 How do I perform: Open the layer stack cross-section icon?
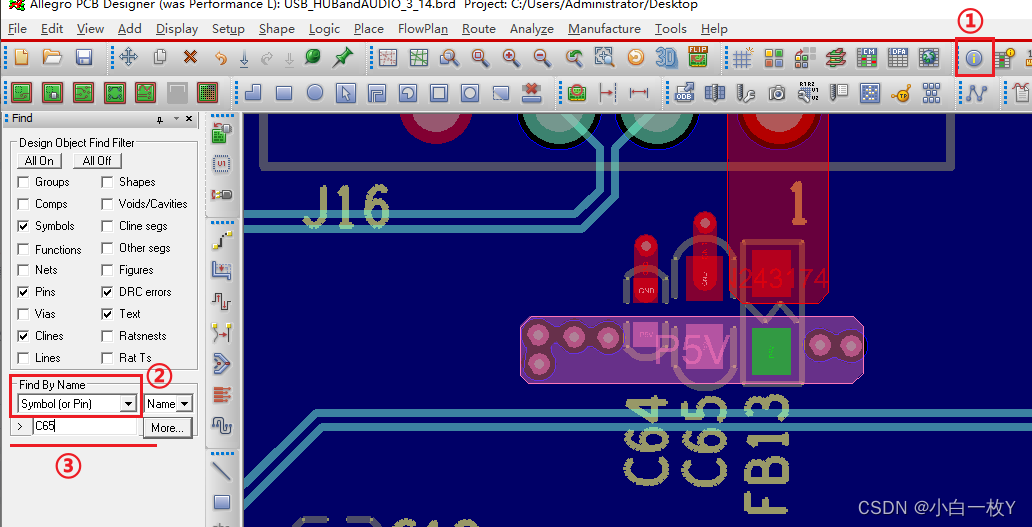pyautogui.click(x=836, y=58)
